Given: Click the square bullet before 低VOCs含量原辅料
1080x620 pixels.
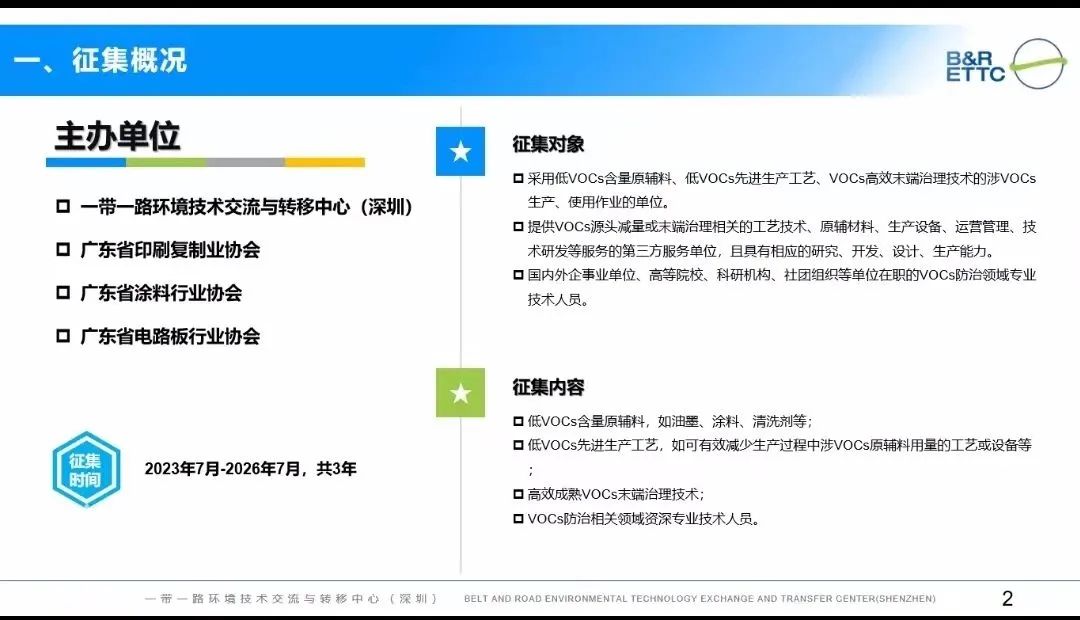Looking at the screenshot, I should click(518, 421).
